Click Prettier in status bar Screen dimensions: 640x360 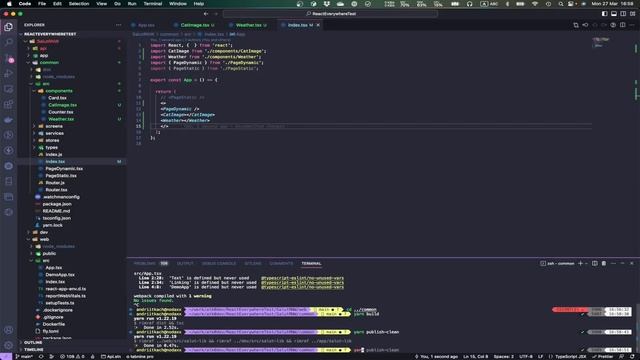pos(603,357)
